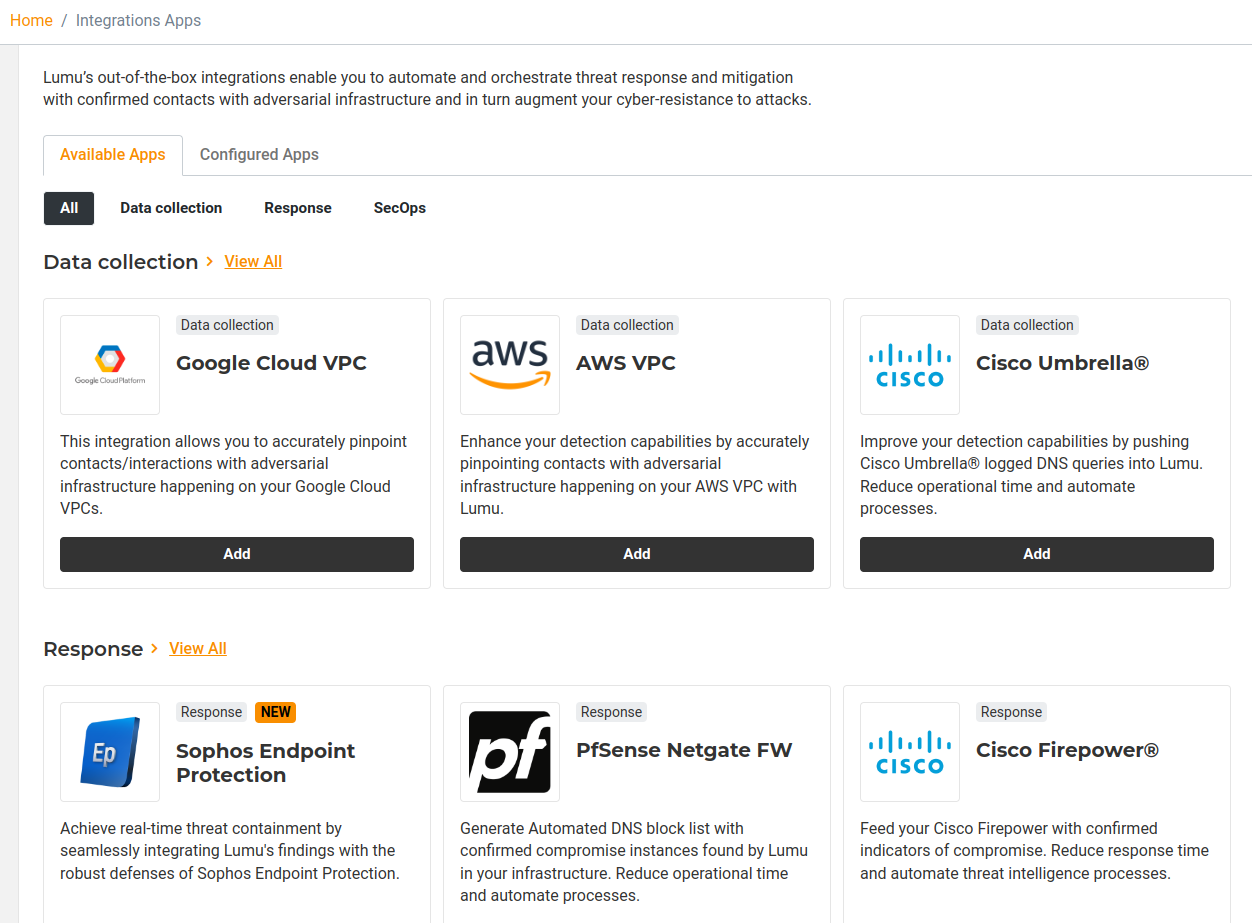Click the Cisco Umbrella logo icon
Viewport: 1252px width, 923px height.
pyautogui.click(x=910, y=364)
